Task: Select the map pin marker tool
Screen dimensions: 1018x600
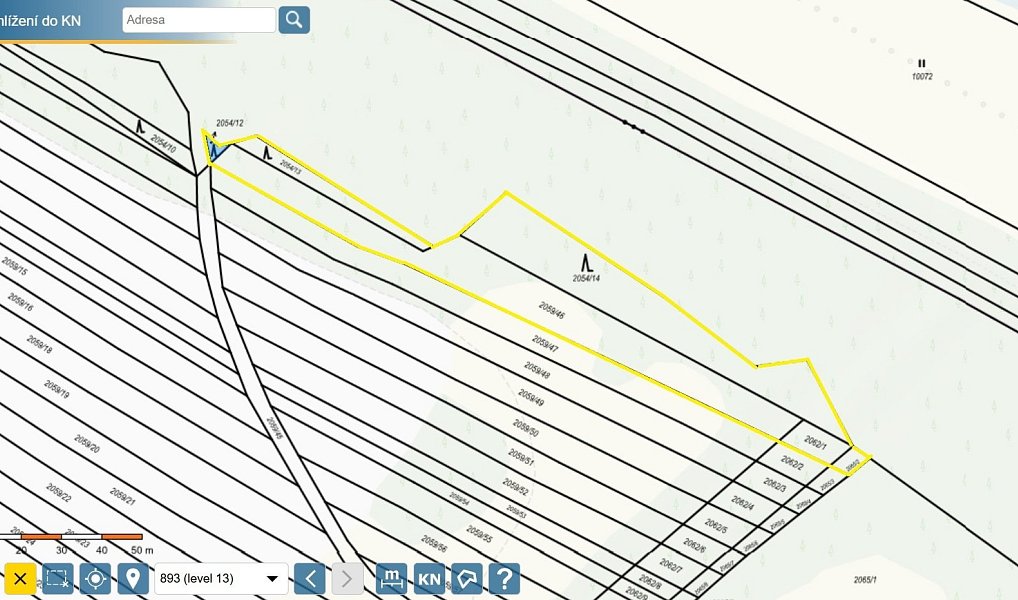Action: (x=133, y=578)
